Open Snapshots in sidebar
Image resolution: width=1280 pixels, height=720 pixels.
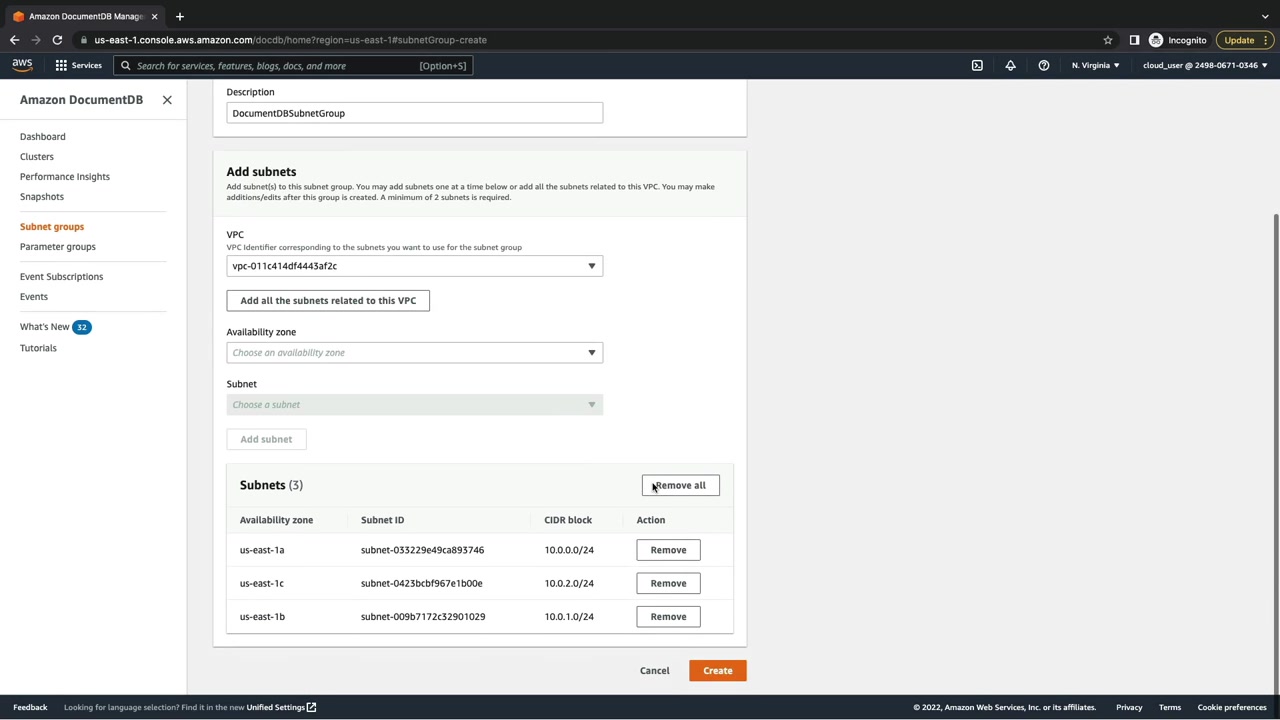click(x=42, y=197)
